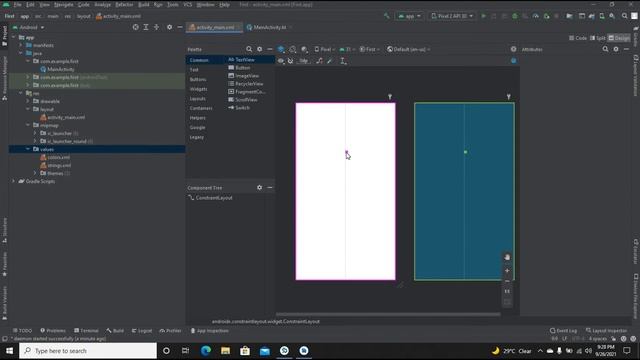
Task: Click the Run app green play icon
Action: point(484,16)
